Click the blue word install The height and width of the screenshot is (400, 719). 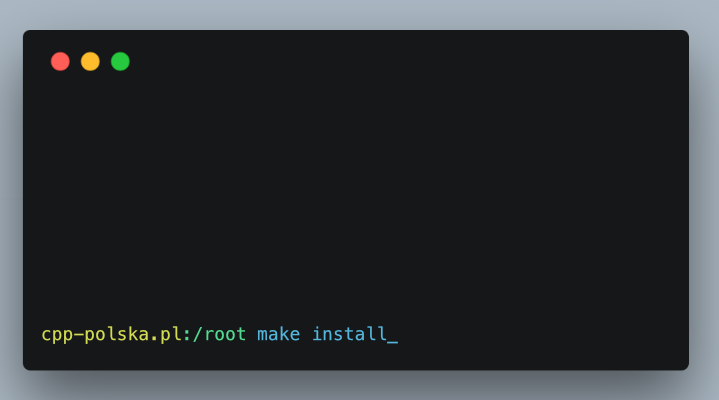(x=349, y=334)
